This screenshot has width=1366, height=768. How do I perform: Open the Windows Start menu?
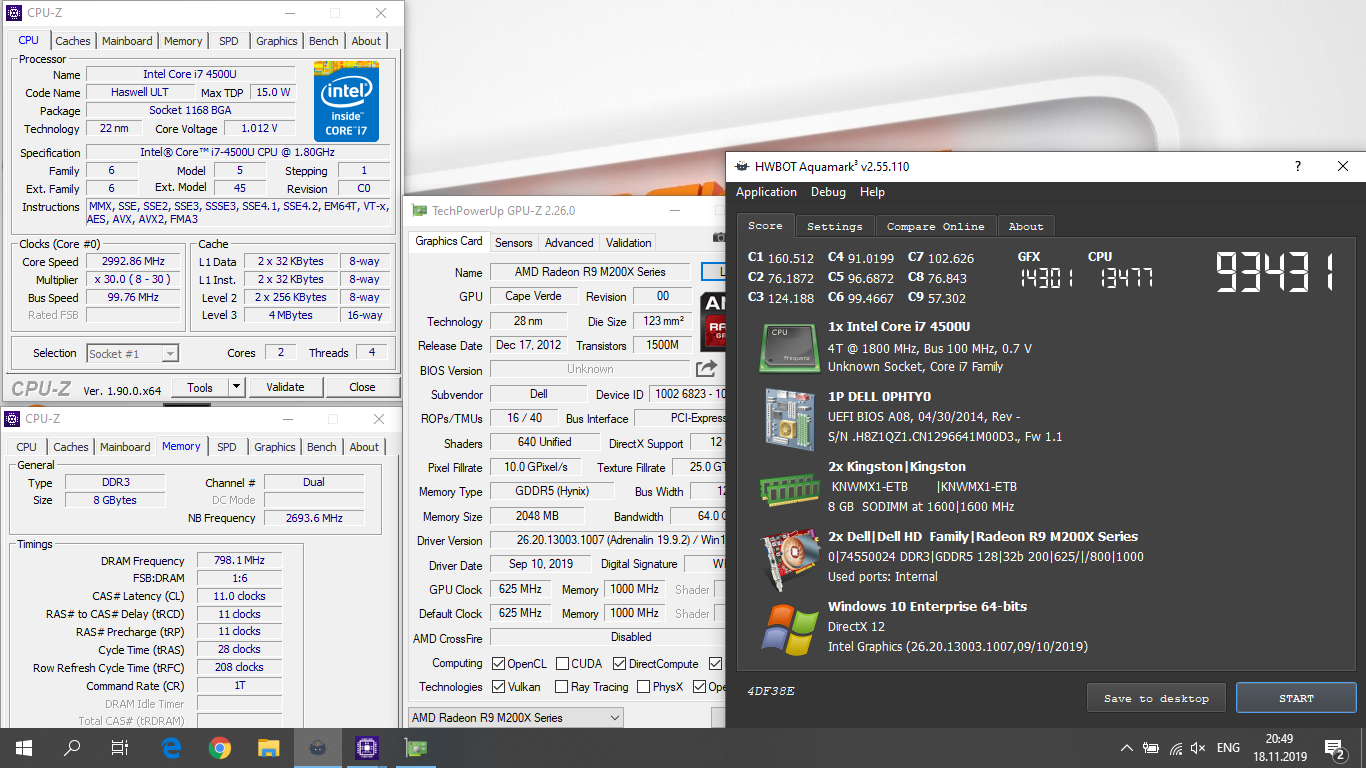click(23, 747)
